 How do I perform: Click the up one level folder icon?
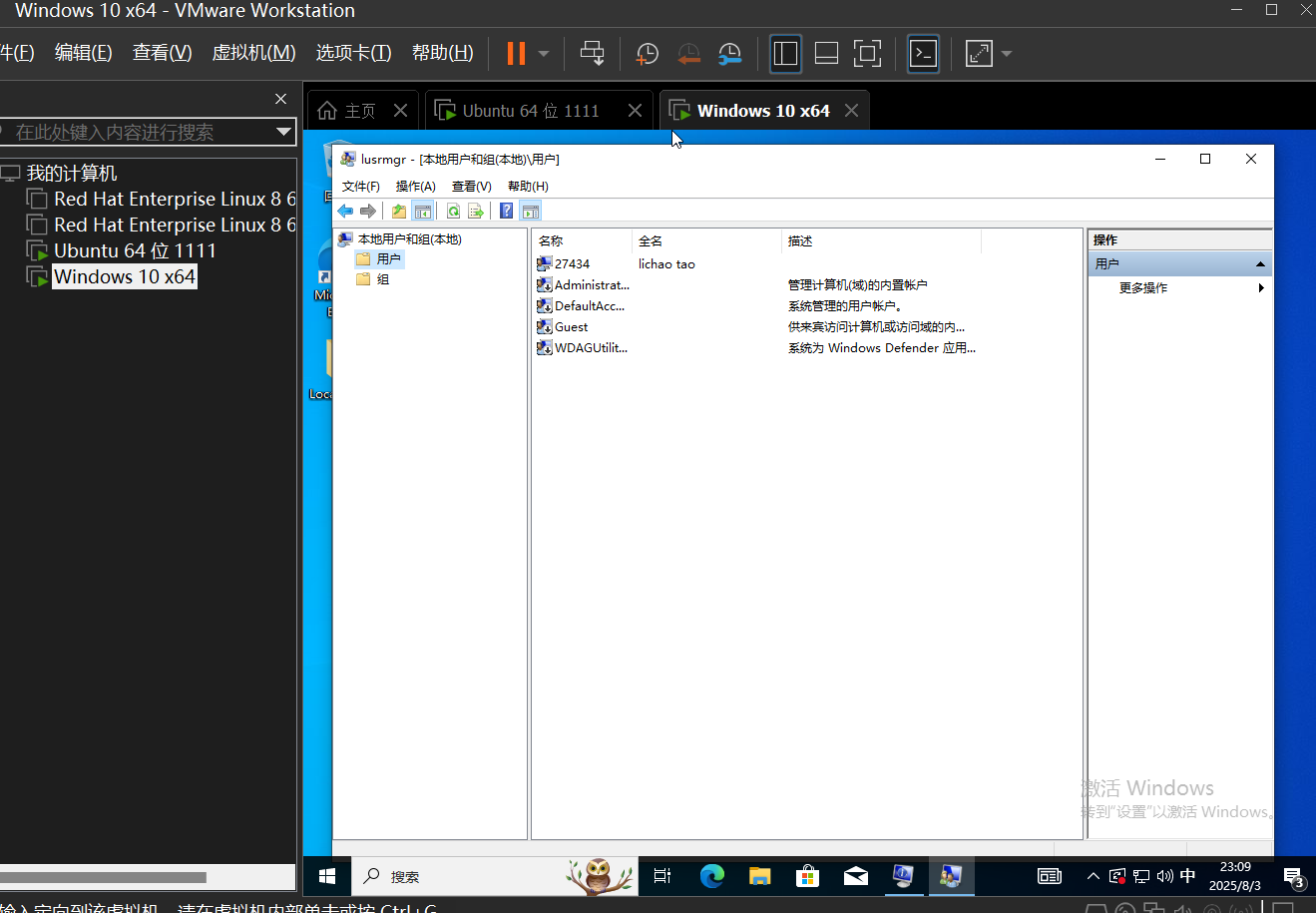[399, 211]
